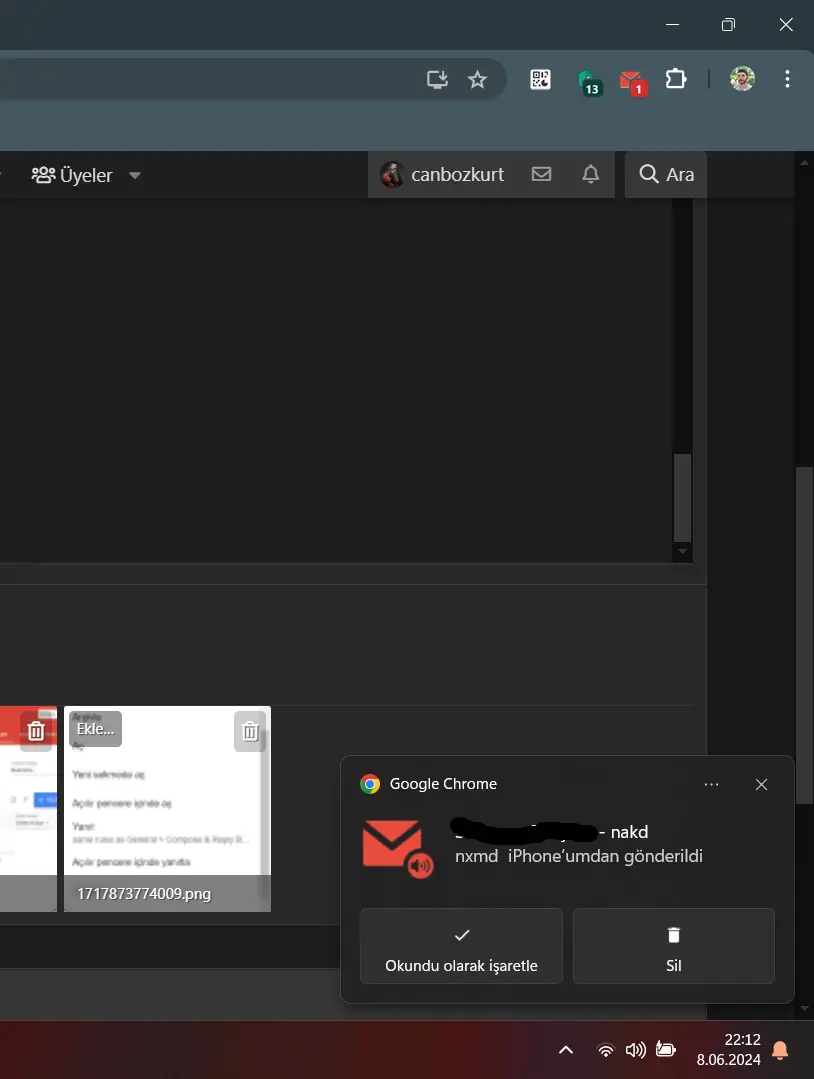Click the page scrollbar up arrow

[x=804, y=162]
